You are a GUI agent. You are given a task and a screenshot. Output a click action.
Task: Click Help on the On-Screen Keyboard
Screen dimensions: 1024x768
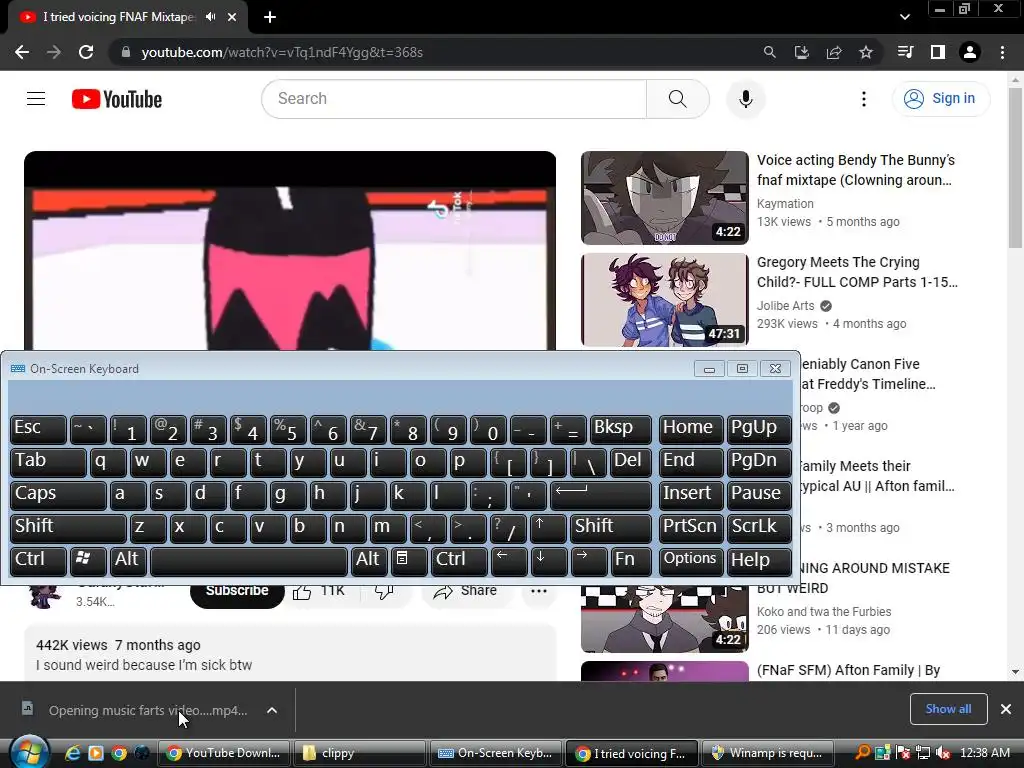pyautogui.click(x=759, y=561)
